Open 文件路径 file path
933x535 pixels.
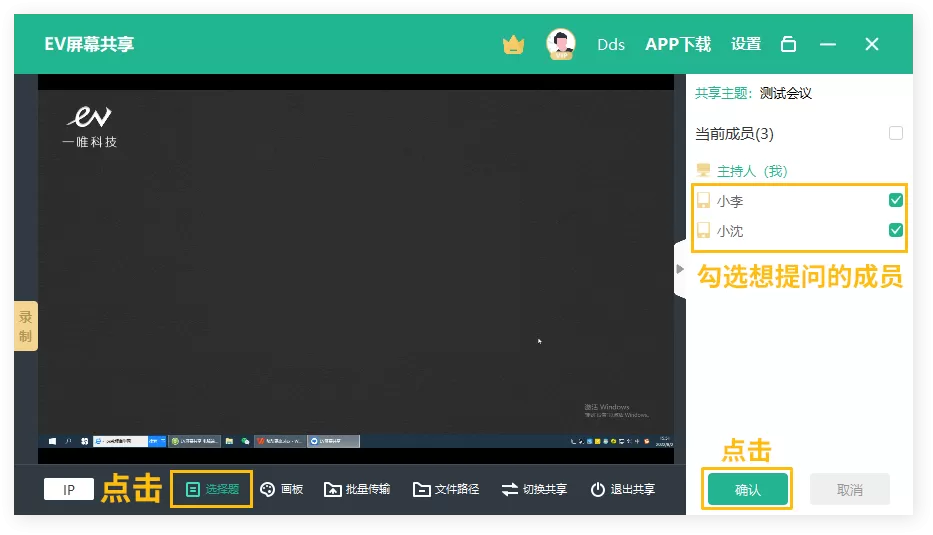coord(446,489)
